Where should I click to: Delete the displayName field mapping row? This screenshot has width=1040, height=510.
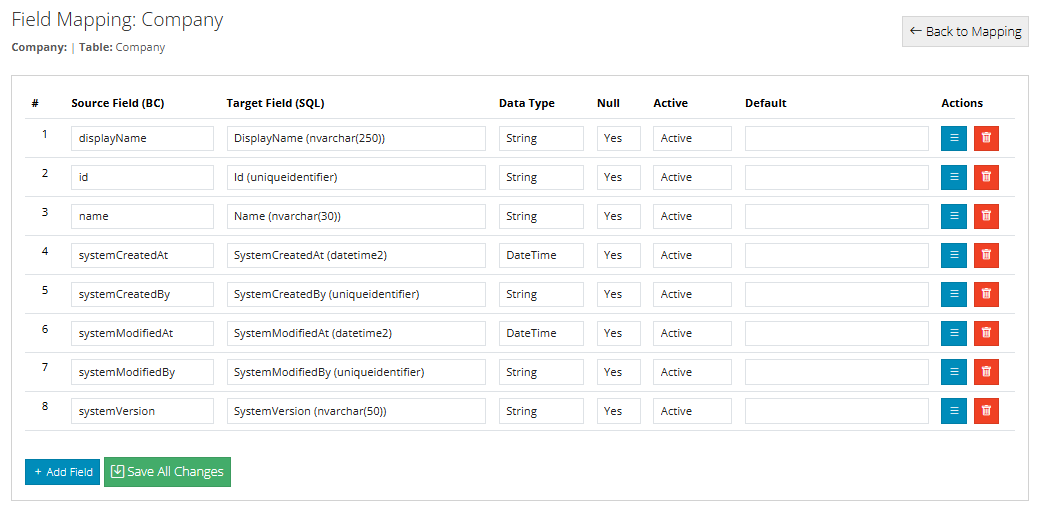pos(986,138)
